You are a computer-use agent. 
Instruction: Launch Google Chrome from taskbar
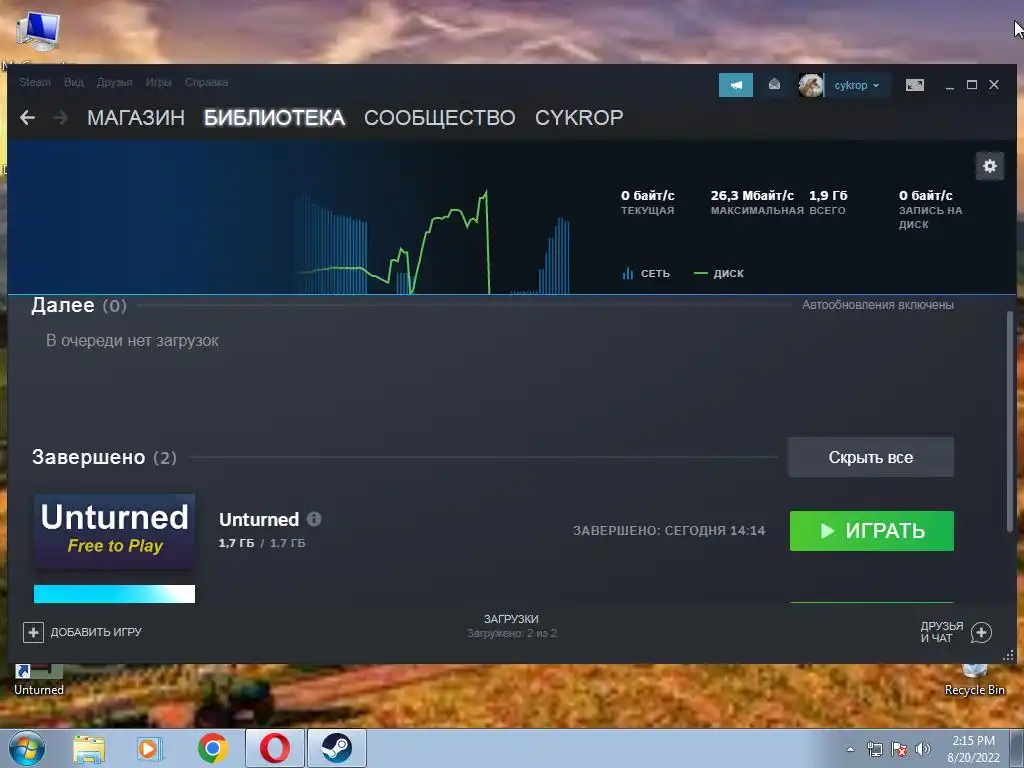[x=213, y=748]
